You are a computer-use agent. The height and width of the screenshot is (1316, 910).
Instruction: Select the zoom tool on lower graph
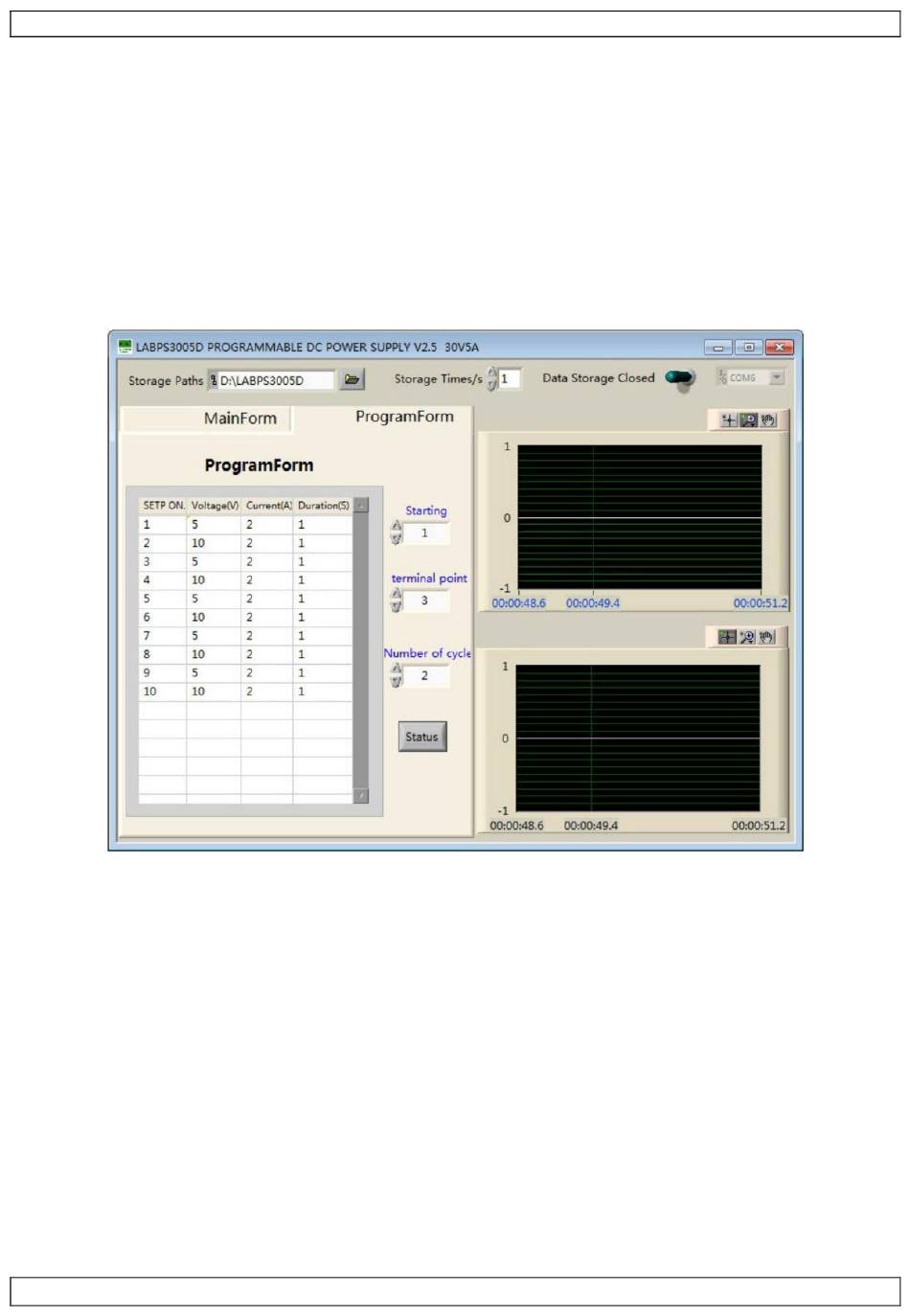pos(747,637)
